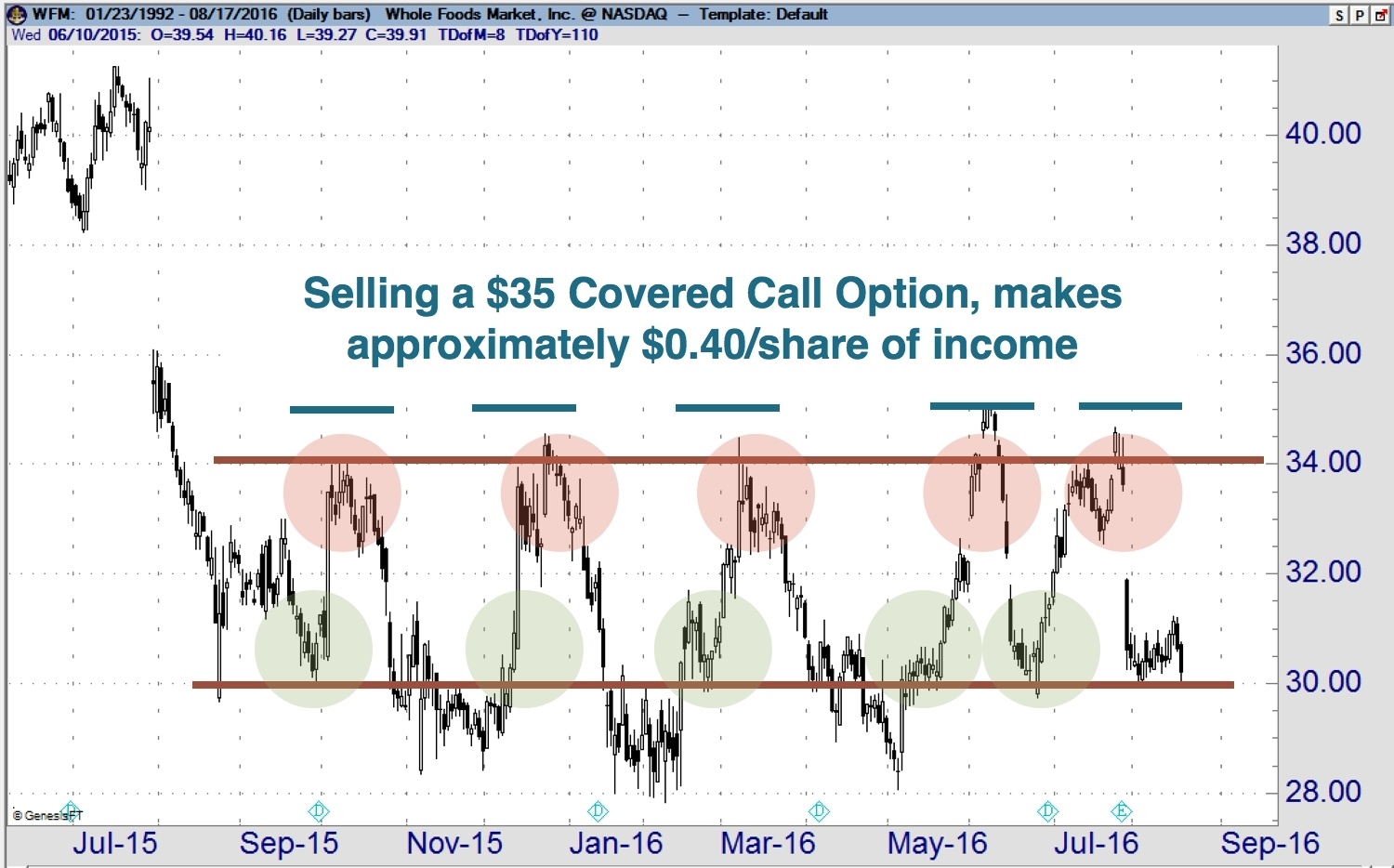Click the 38.00 price axis label
This screenshot has width=1394, height=868.
[1323, 243]
